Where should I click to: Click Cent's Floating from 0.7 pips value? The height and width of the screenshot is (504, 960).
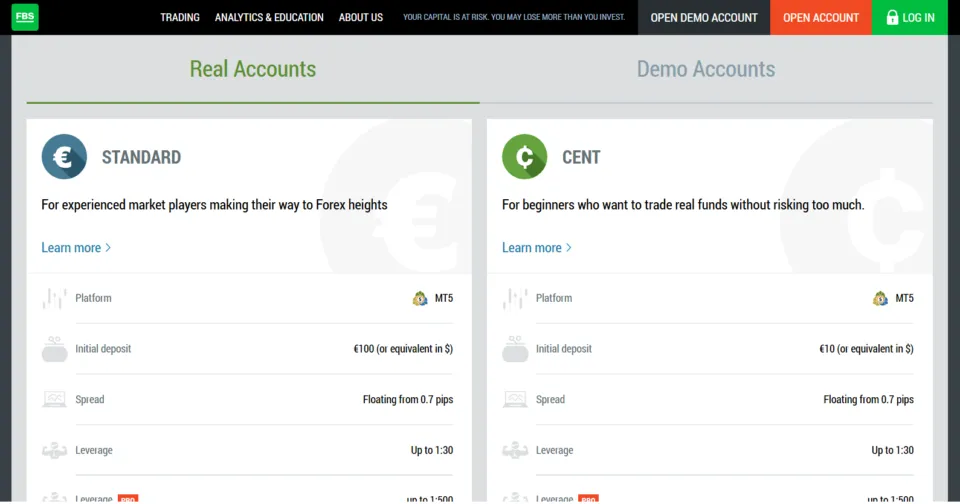pyautogui.click(x=868, y=399)
